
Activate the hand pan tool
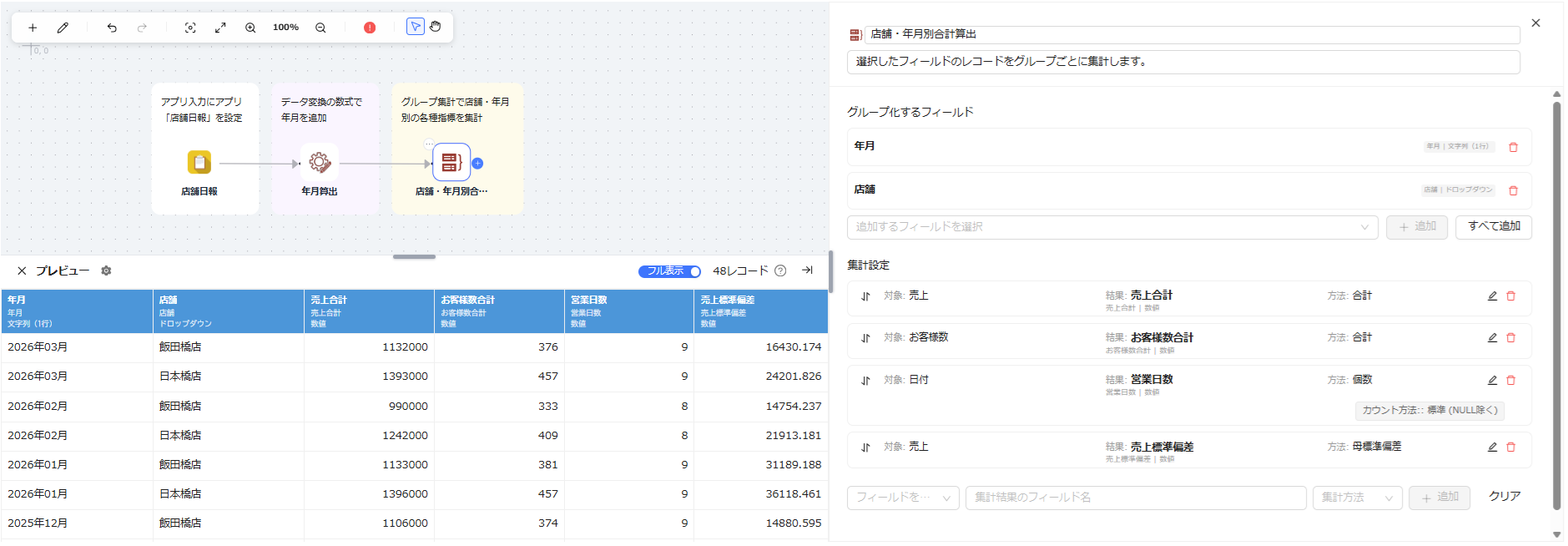point(436,27)
